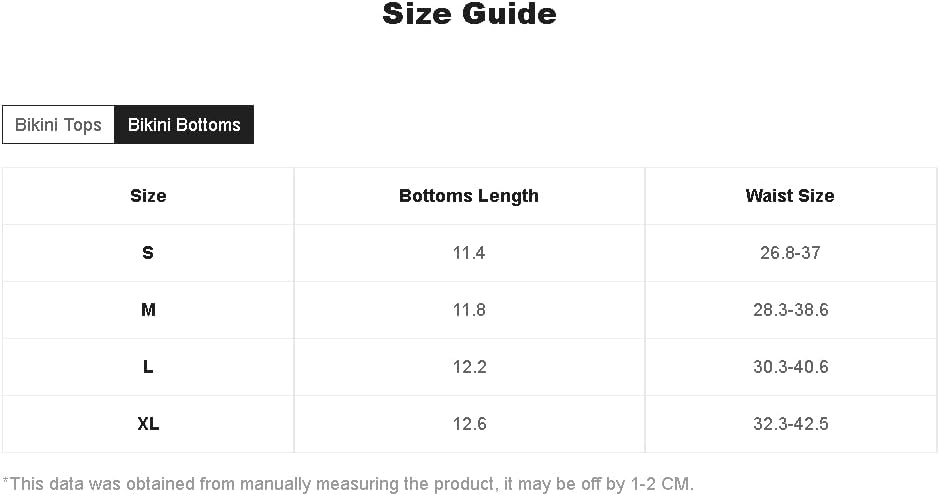This screenshot has width=940, height=496.
Task: Select the XL size row label
Action: 148,424
